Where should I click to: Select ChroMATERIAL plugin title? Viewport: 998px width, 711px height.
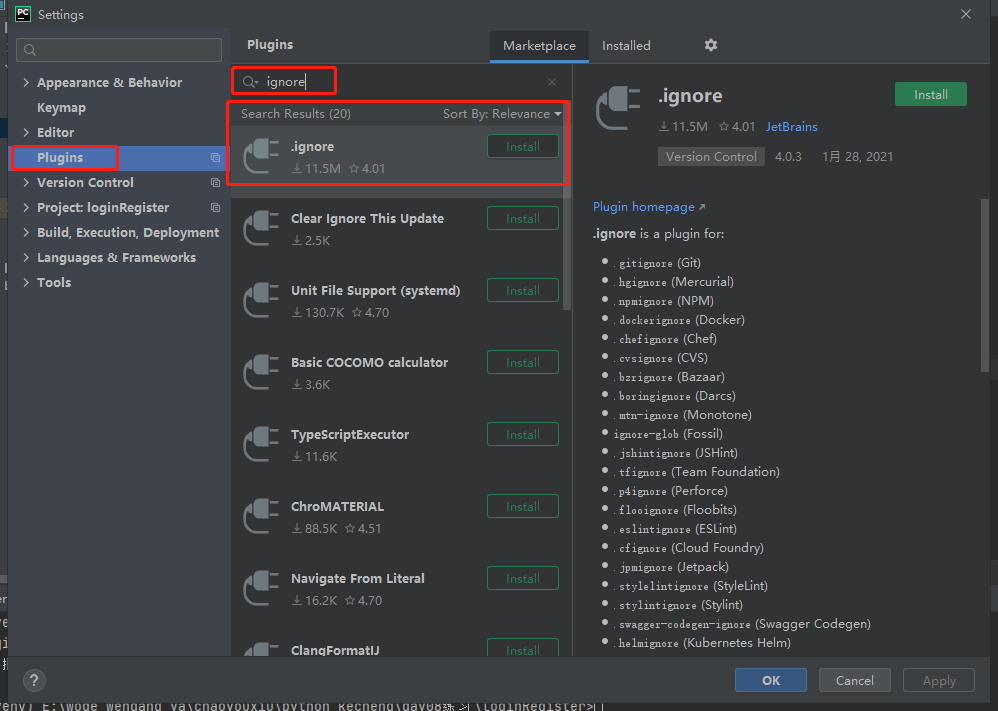coord(337,507)
